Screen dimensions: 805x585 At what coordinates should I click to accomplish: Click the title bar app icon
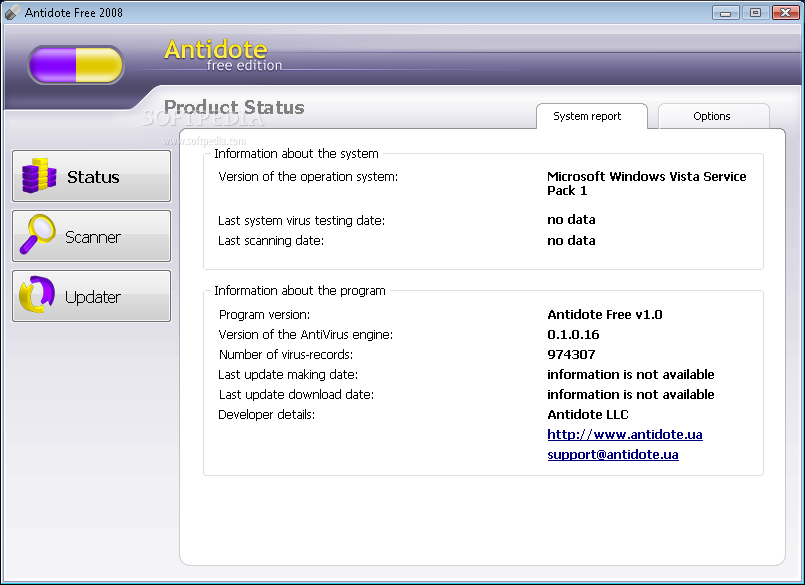pos(12,12)
